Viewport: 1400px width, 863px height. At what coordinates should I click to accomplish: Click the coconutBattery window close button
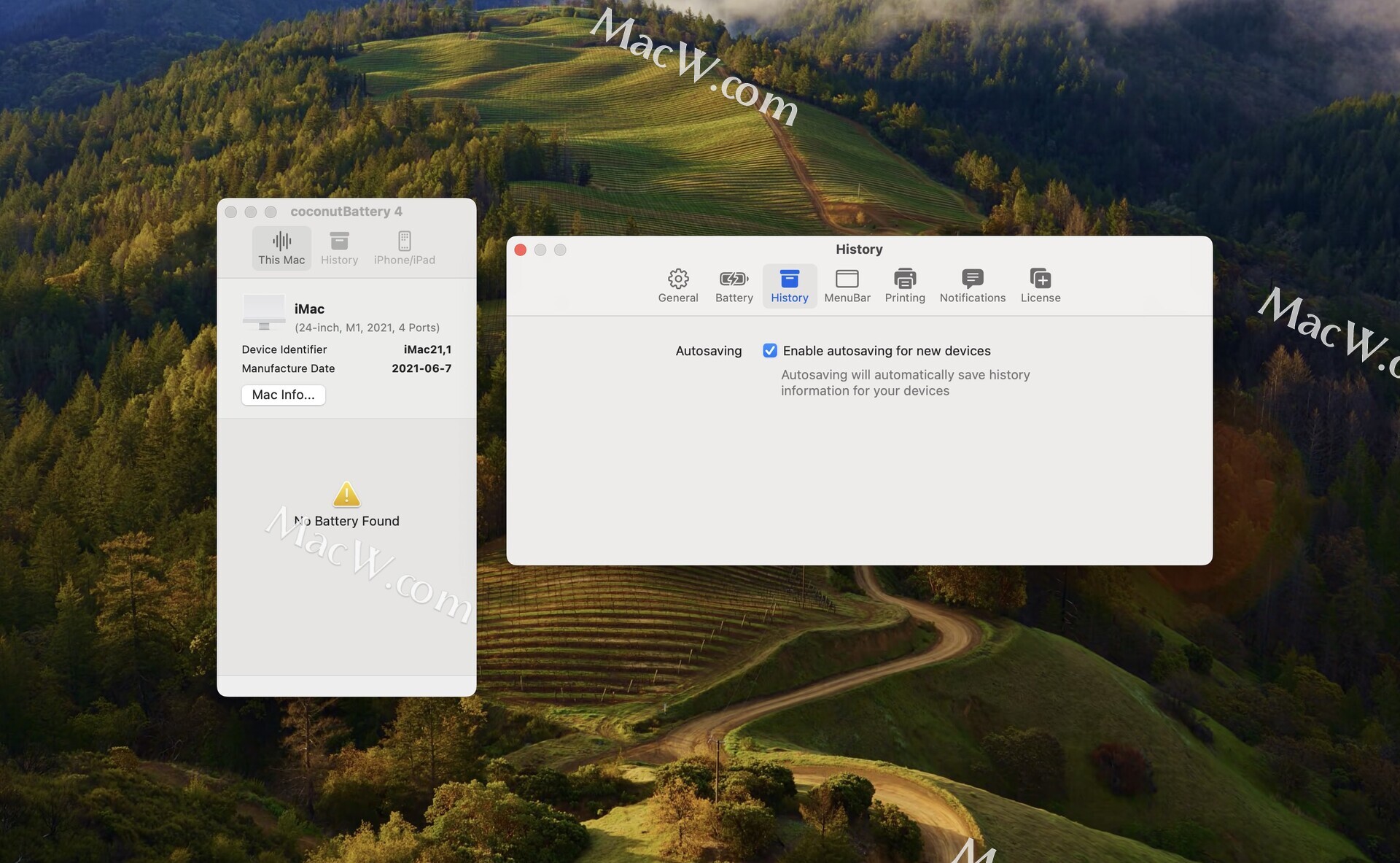click(231, 212)
